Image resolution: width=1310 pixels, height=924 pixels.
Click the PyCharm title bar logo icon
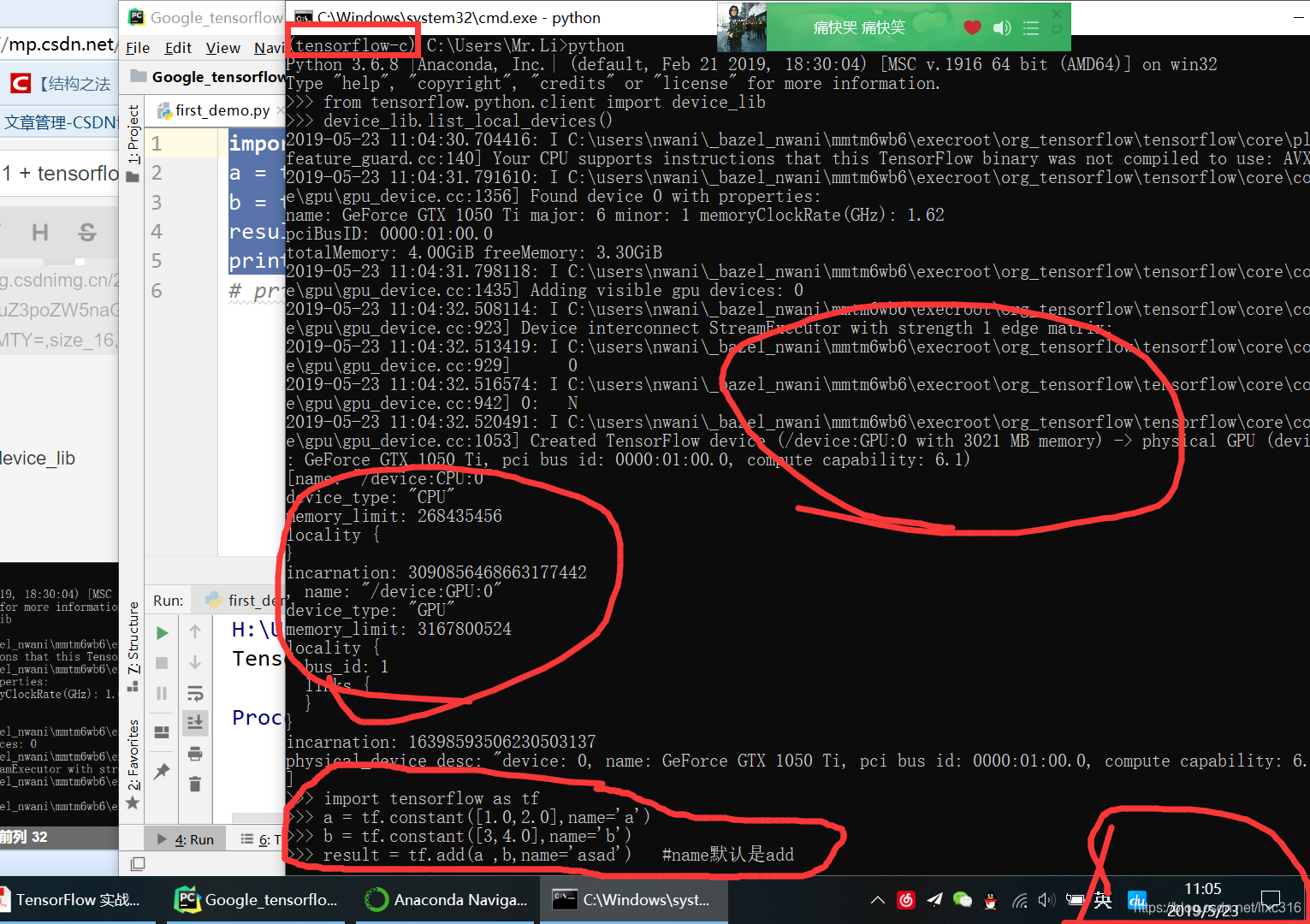pos(137,17)
